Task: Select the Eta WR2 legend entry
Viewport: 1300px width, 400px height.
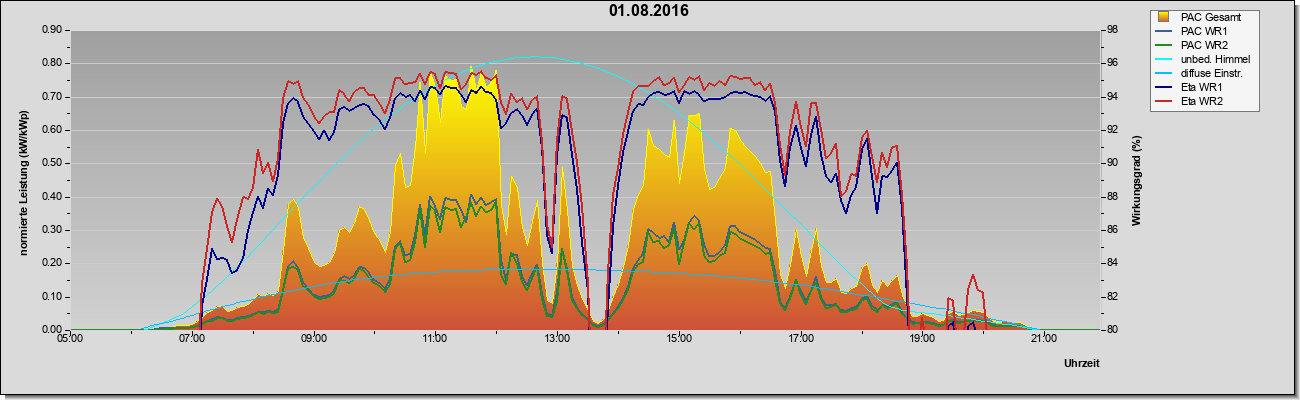Action: tap(1200, 101)
